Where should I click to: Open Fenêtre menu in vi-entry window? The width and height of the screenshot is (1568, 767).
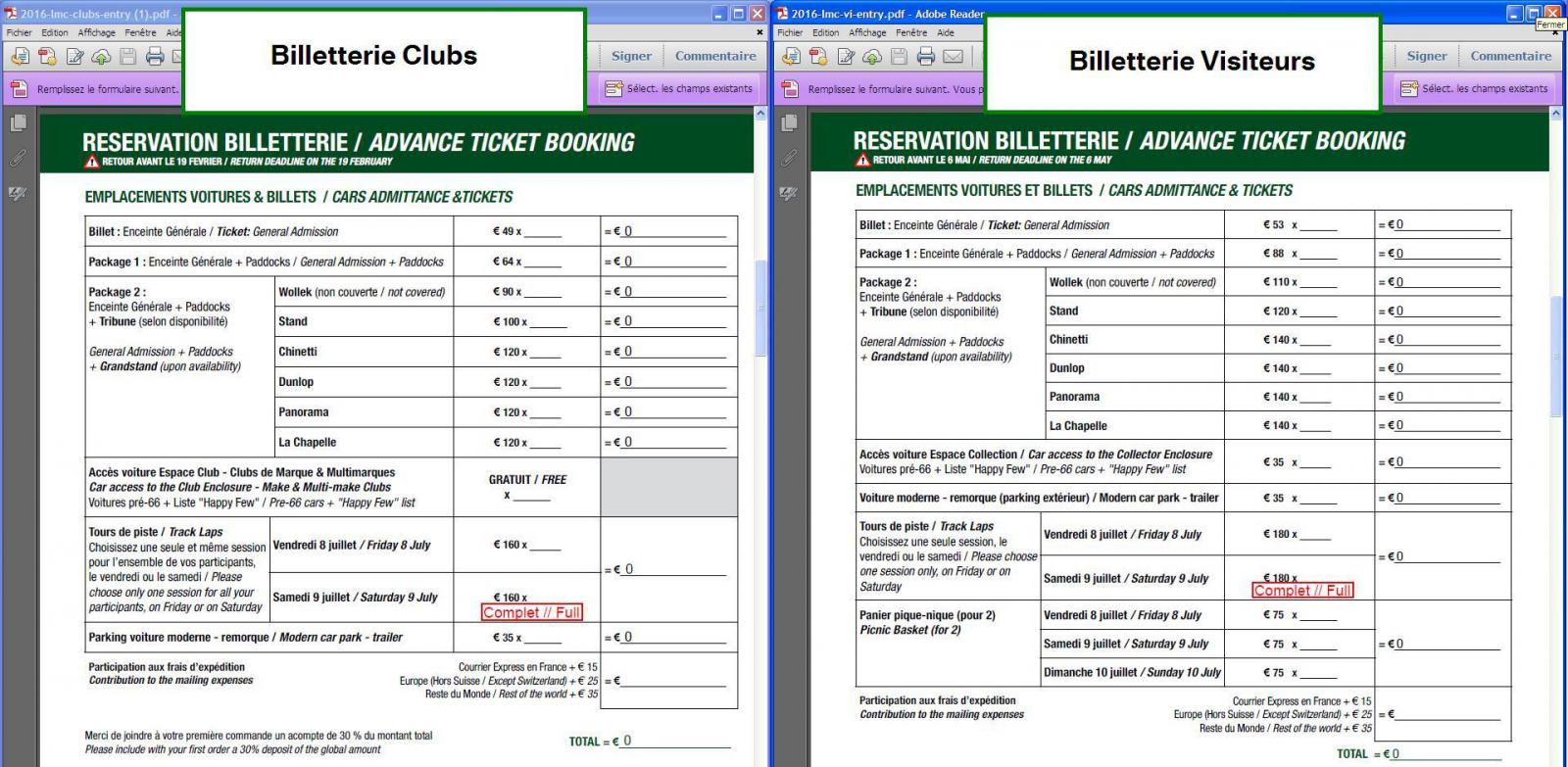click(911, 32)
